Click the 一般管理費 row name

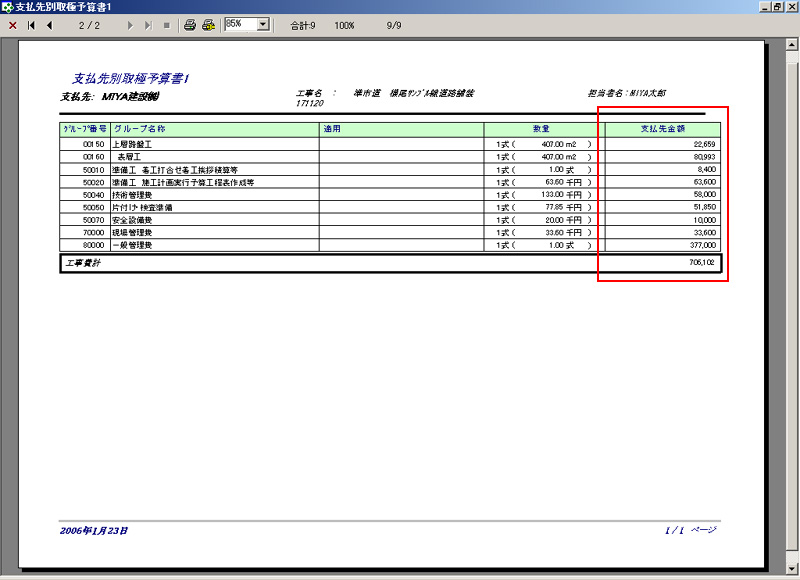pos(132,245)
